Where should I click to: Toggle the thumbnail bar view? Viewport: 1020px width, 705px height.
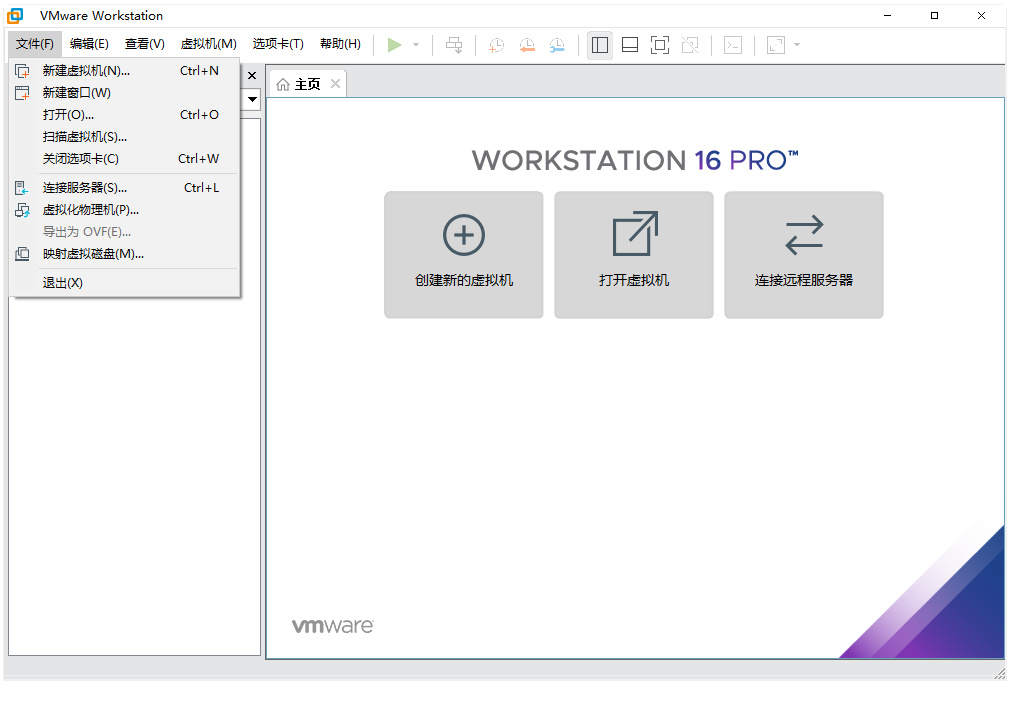630,45
